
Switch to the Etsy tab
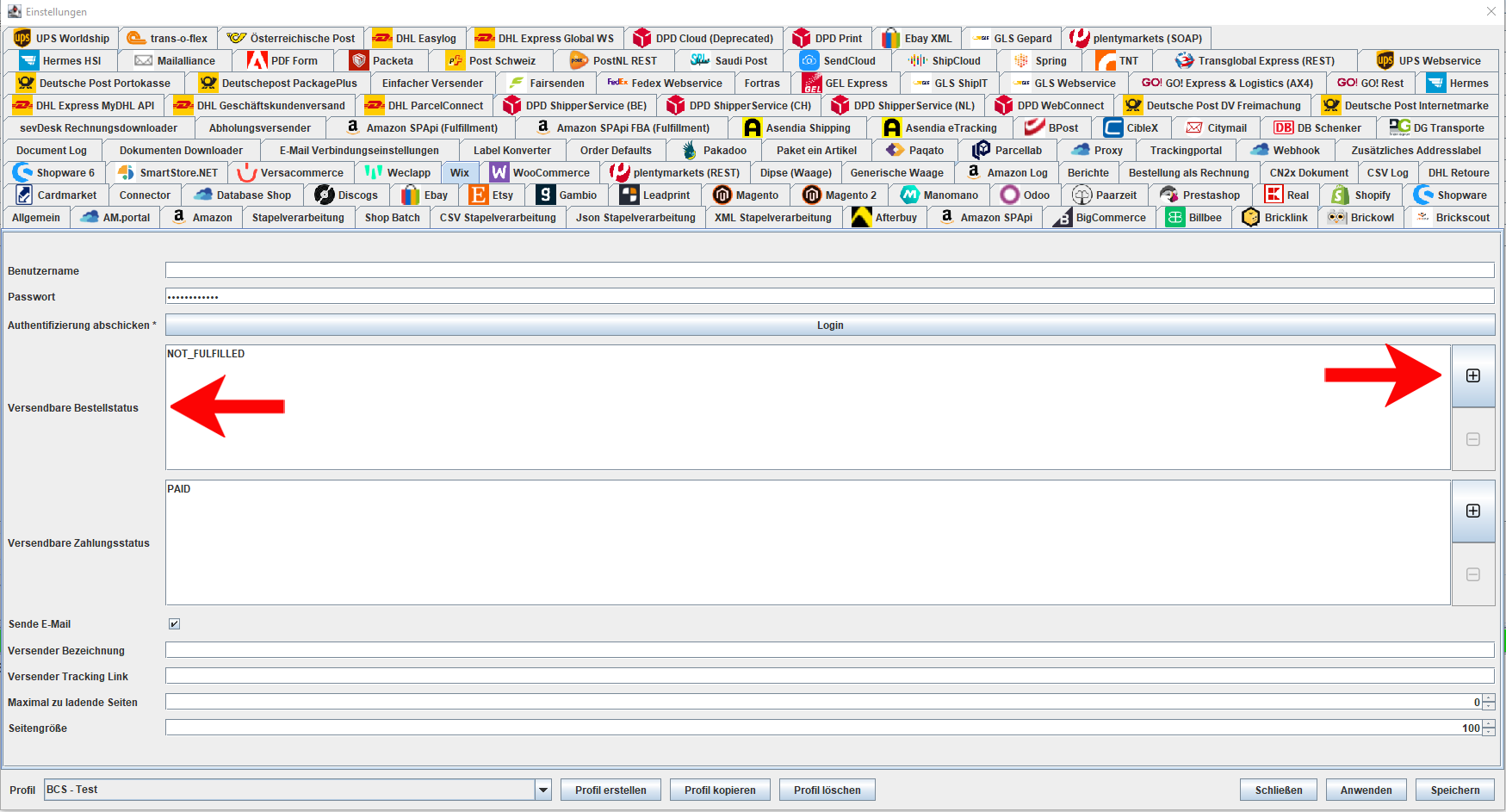(x=492, y=195)
